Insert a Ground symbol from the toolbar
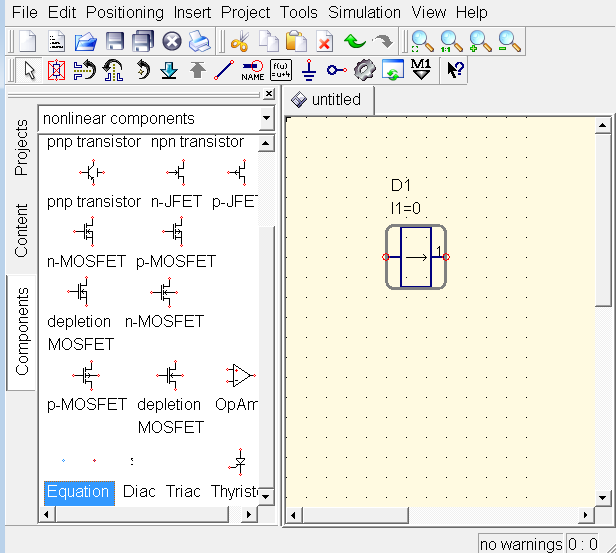This screenshot has width=616, height=553. [309, 70]
